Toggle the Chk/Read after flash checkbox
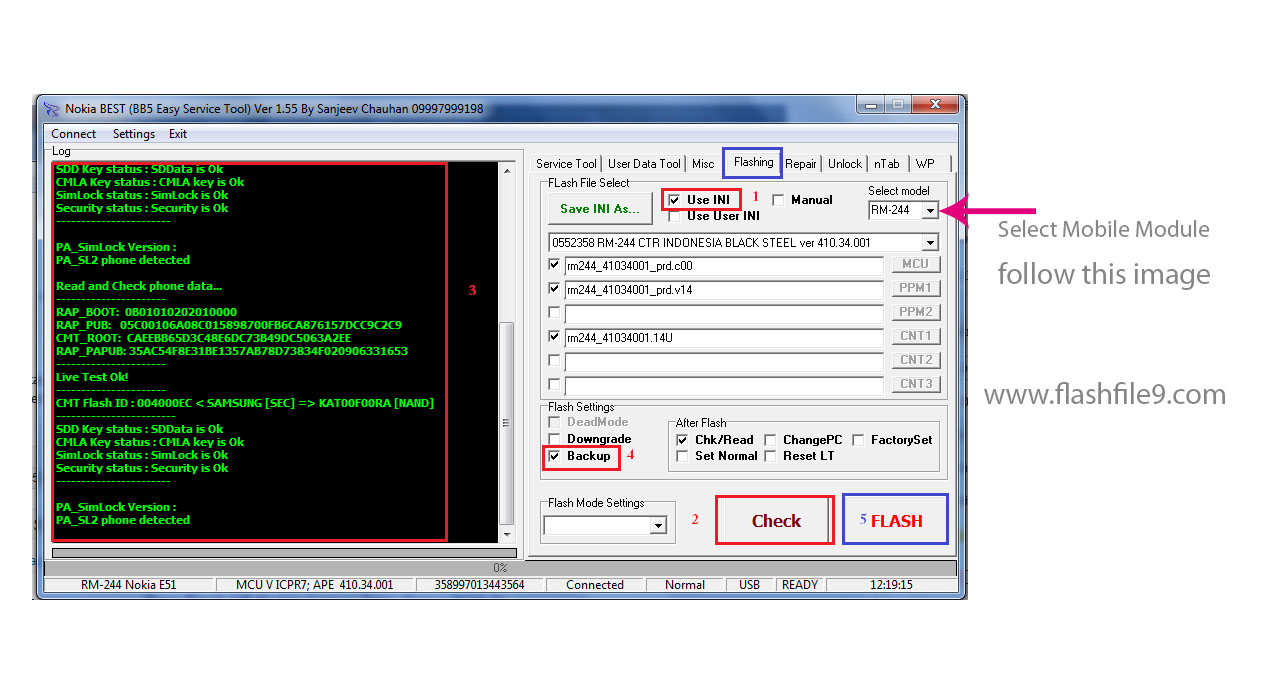1282x694 pixels. click(x=682, y=440)
